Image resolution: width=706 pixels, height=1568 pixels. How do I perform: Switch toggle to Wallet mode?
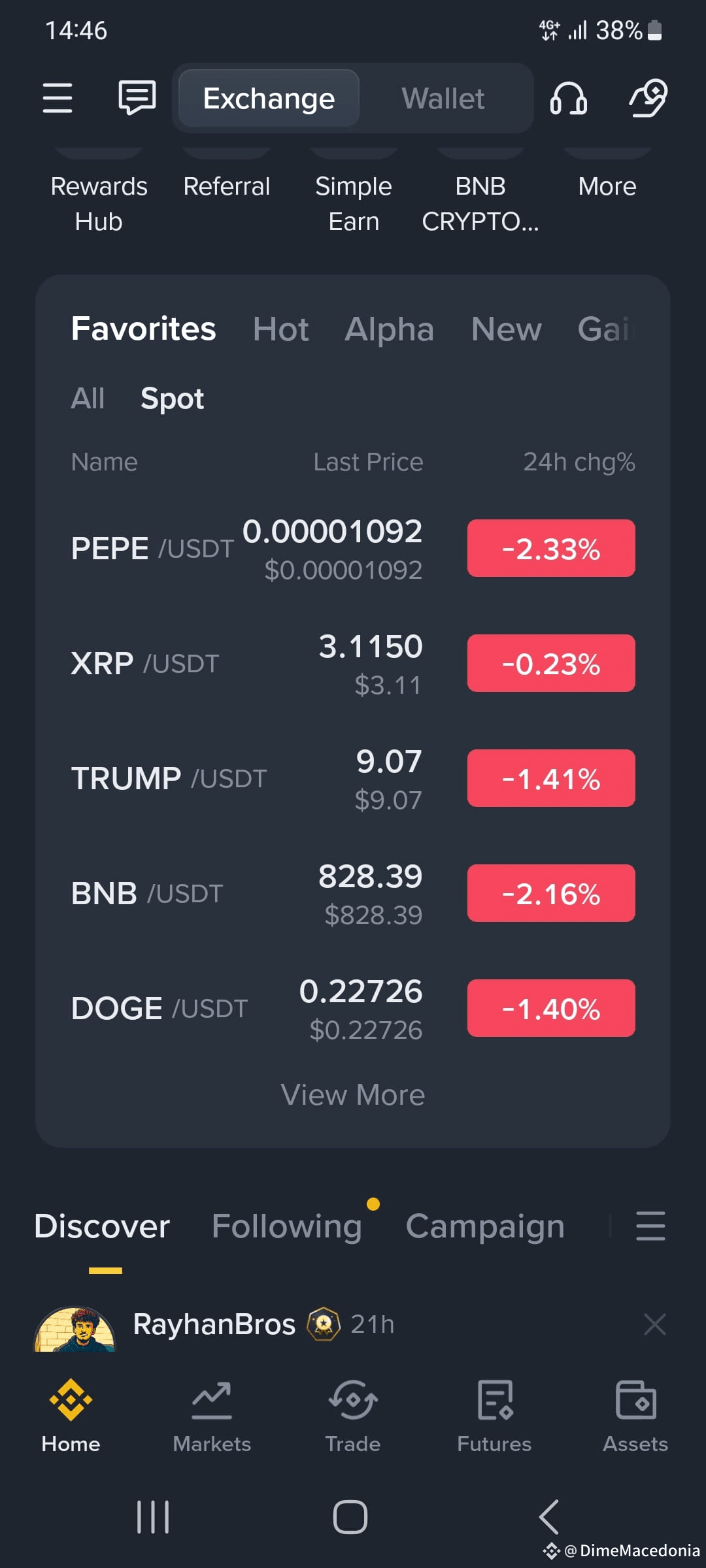click(x=443, y=99)
